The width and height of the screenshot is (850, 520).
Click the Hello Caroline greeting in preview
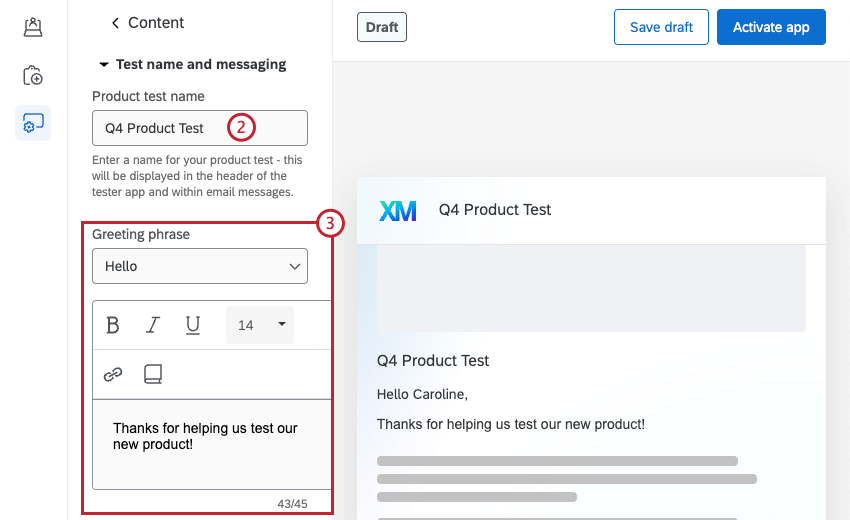coord(422,394)
